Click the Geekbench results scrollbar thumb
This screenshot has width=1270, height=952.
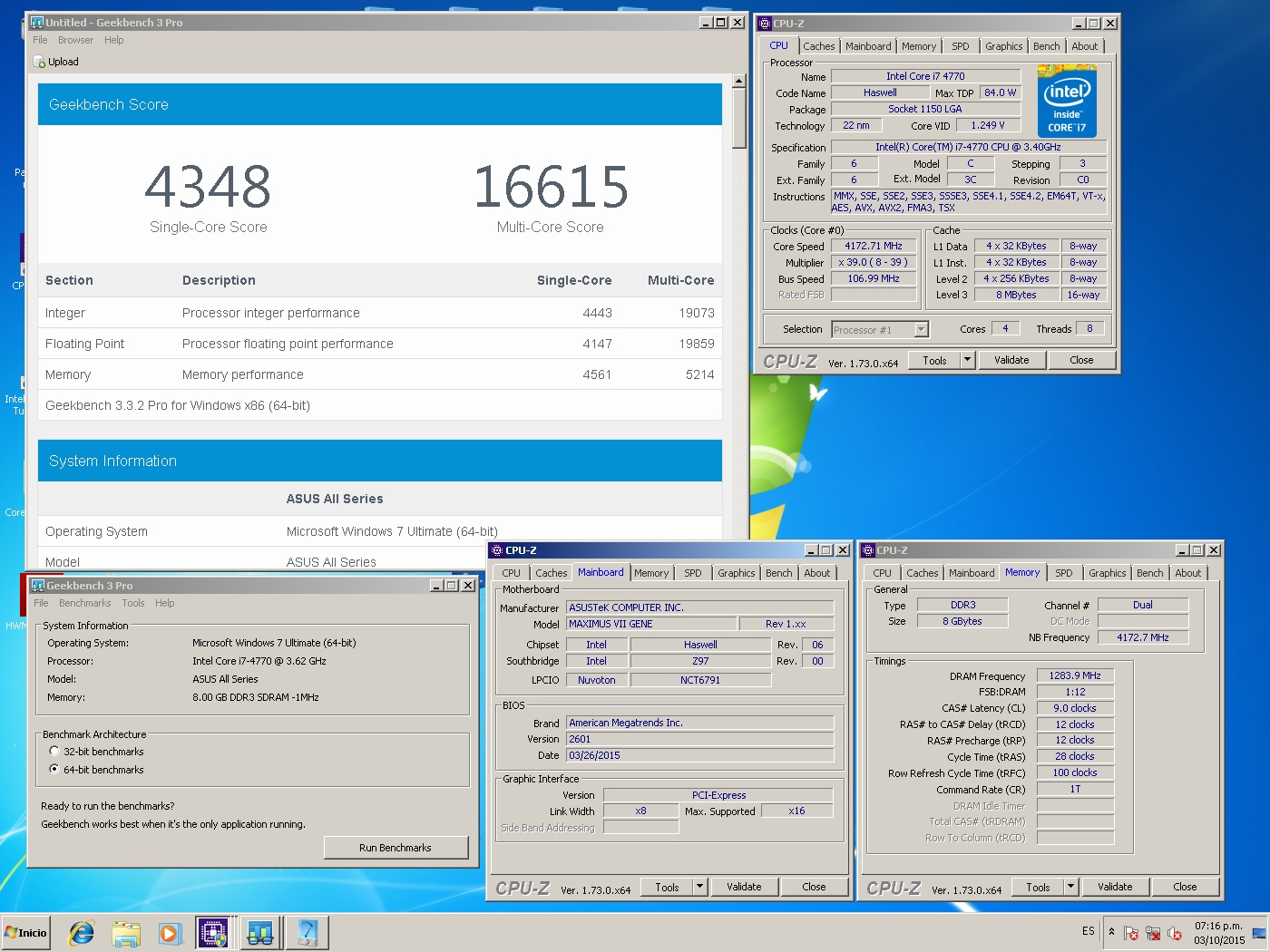pyautogui.click(x=738, y=119)
